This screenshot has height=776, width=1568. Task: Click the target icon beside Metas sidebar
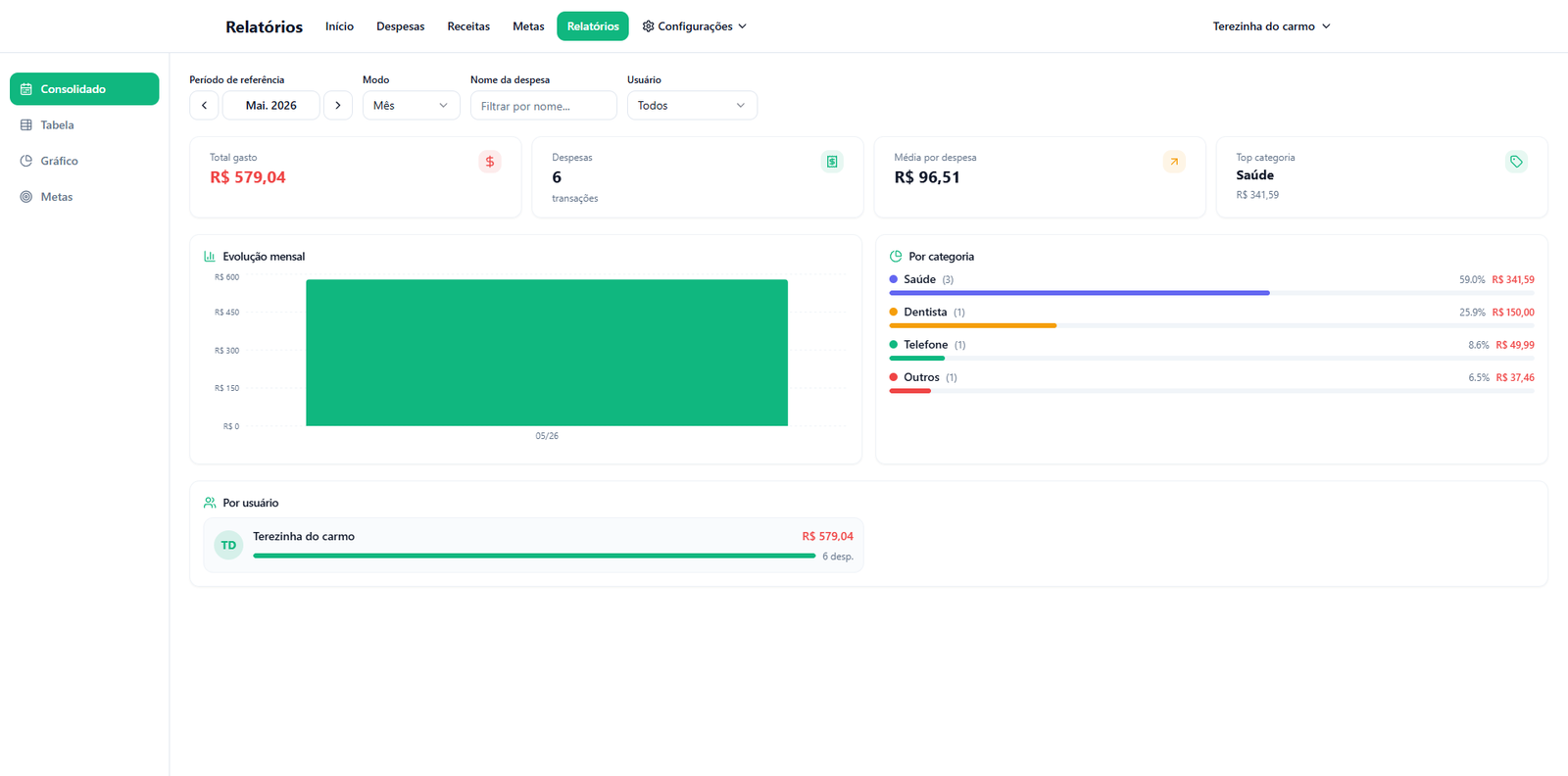pos(26,197)
